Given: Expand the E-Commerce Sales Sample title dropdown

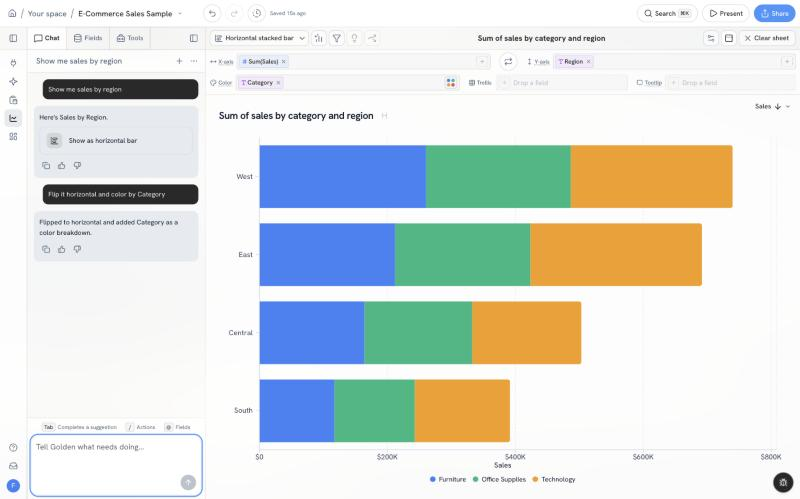Looking at the screenshot, I should pos(180,14).
